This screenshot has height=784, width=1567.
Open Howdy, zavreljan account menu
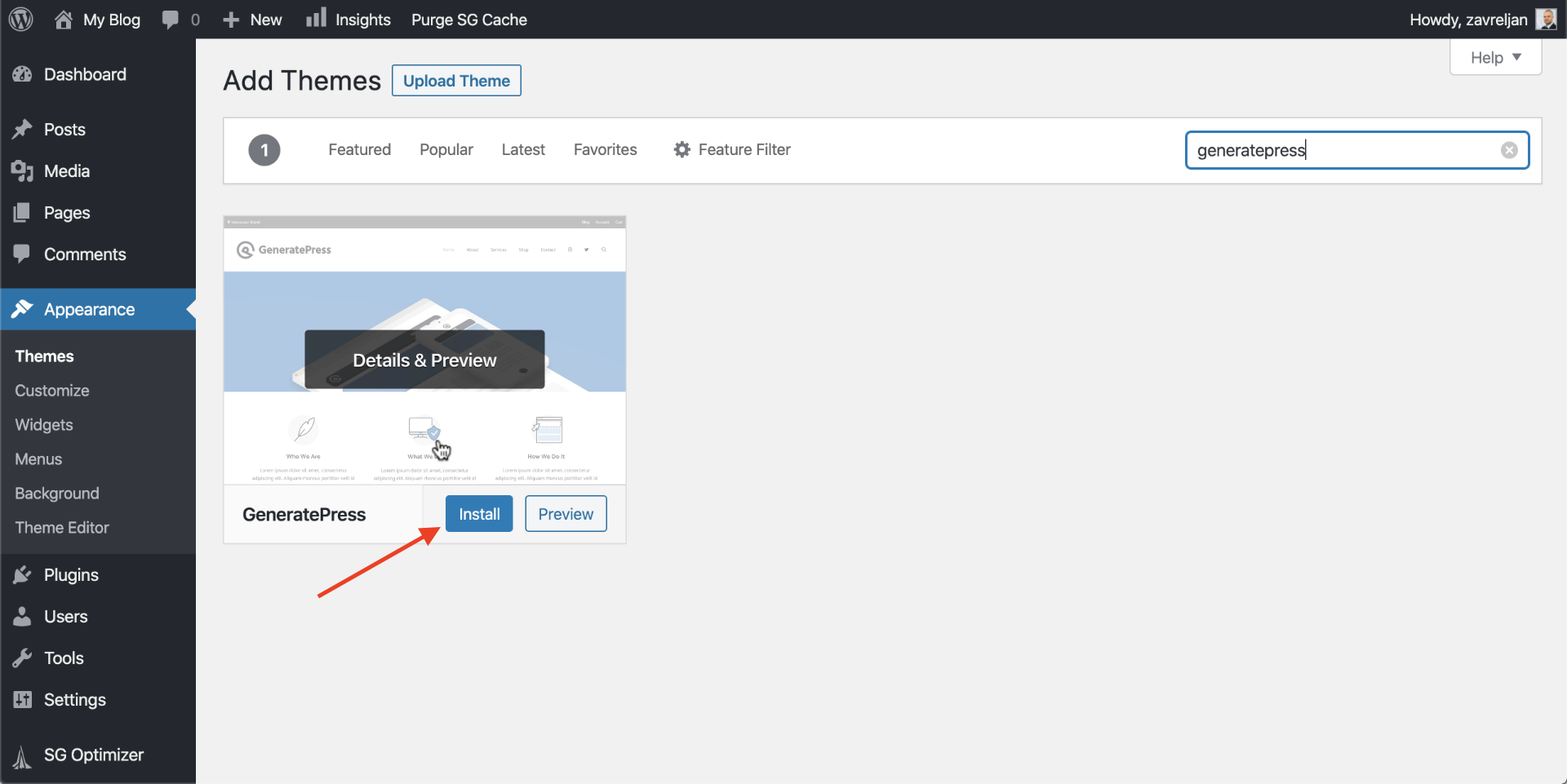[1483, 20]
